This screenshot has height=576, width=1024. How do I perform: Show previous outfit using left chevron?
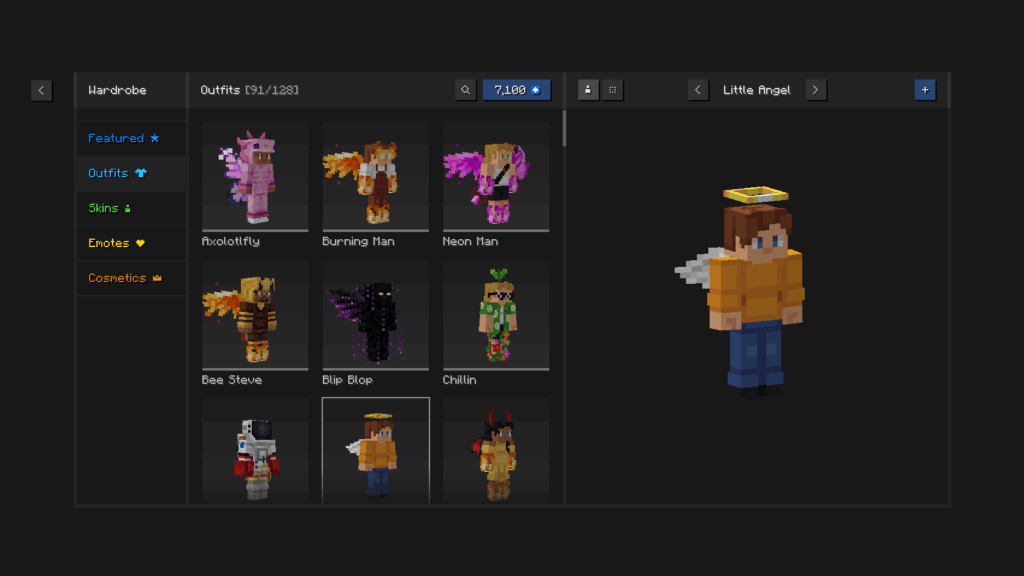698,90
